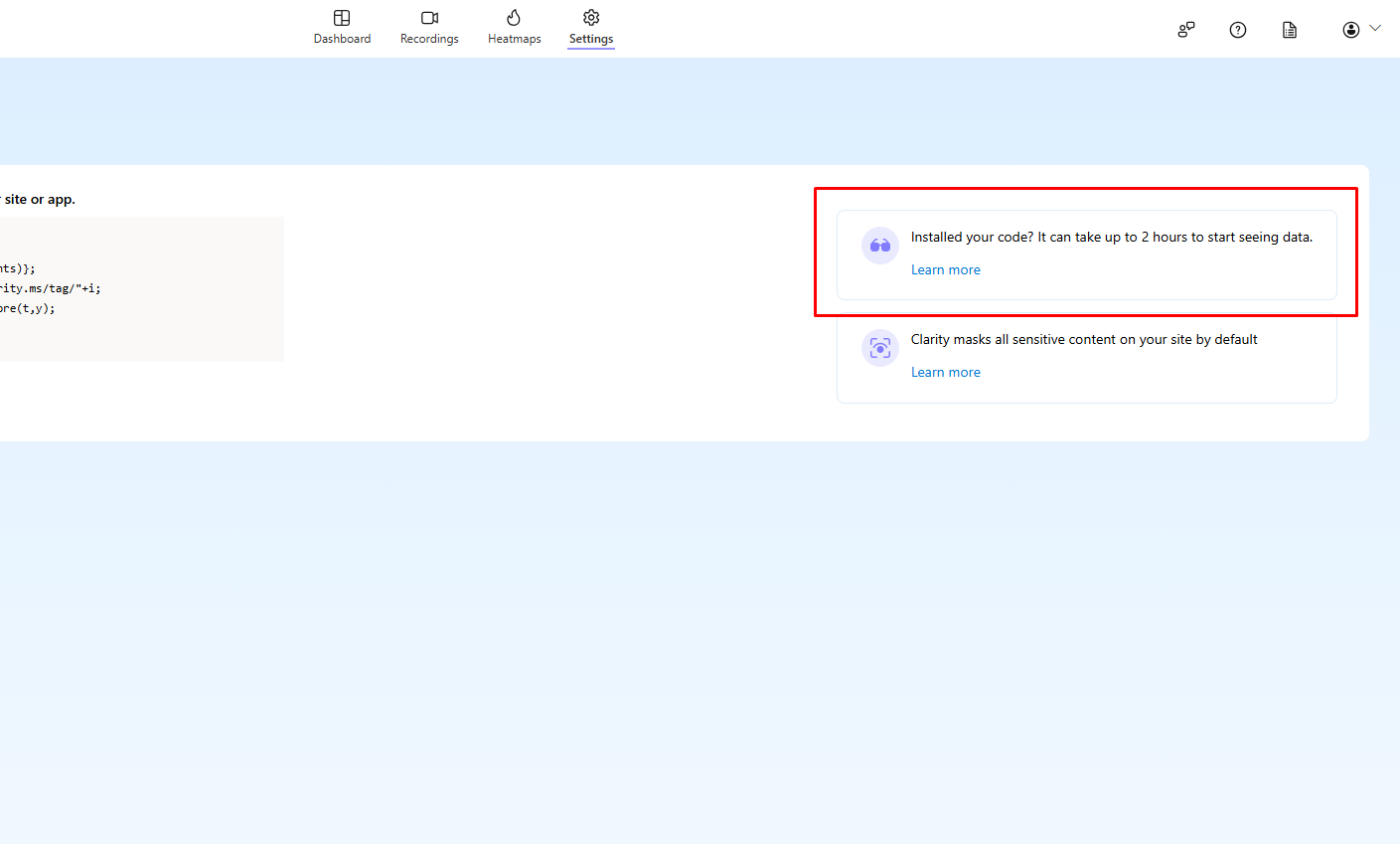Screen dimensions: 1400x844
Task: Switch to the Recordings tab
Action: 429,28
